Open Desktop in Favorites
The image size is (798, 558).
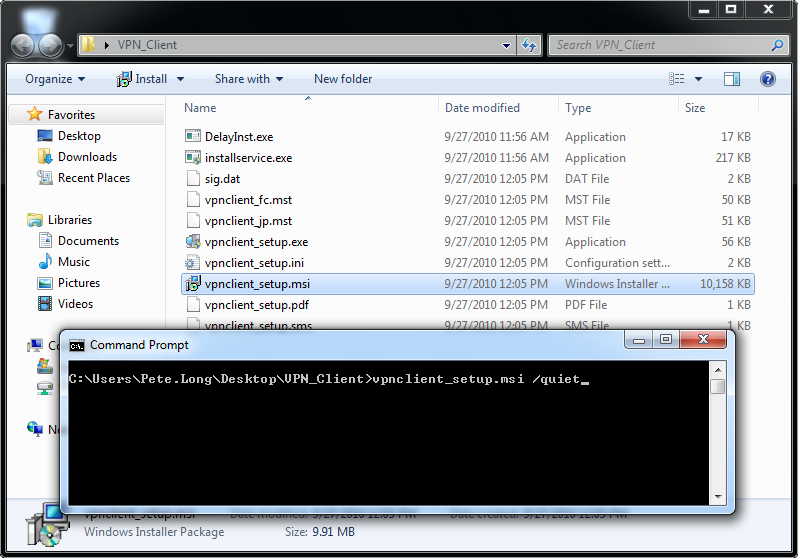79,136
